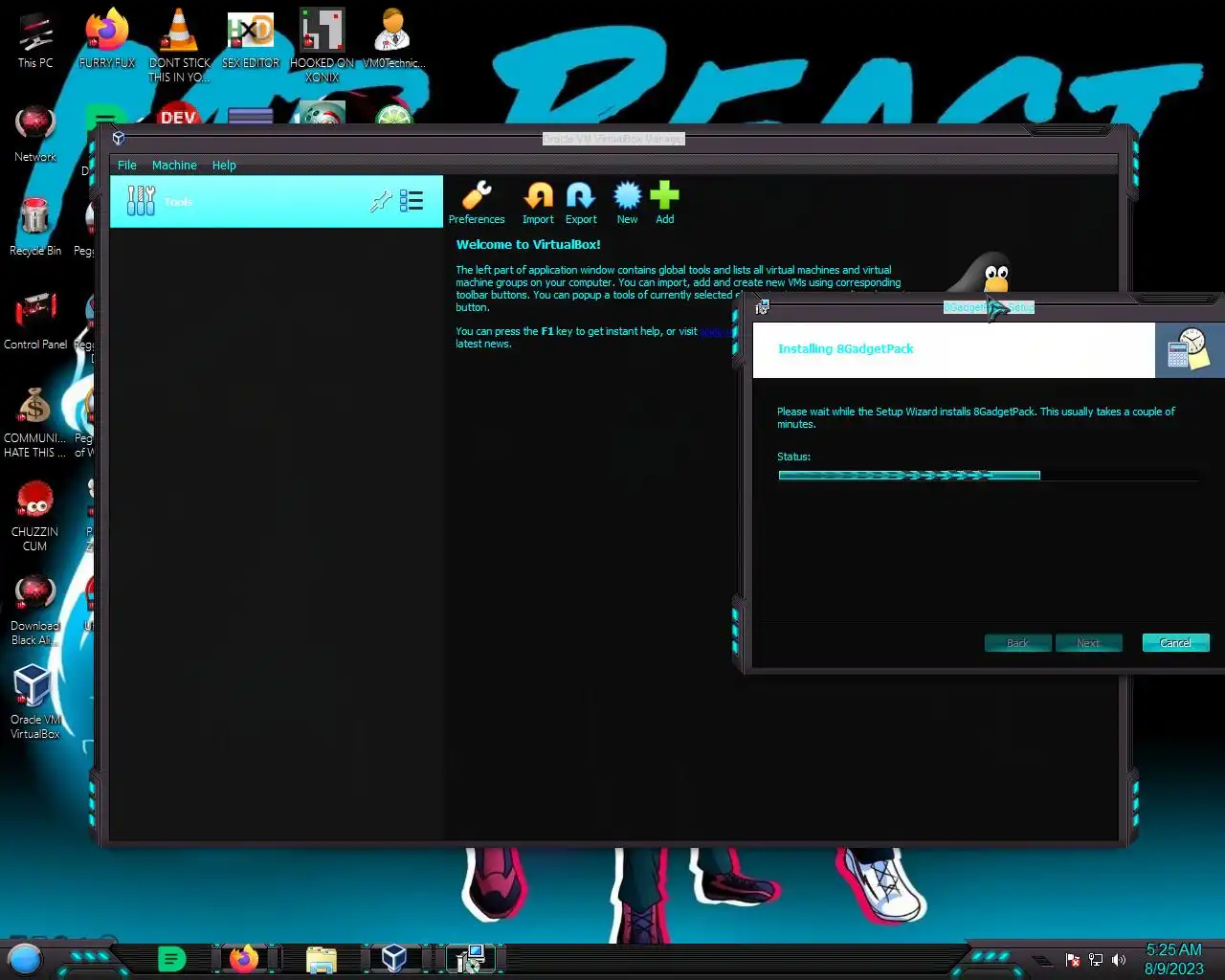Open the File menu in VirtualBox

127,166
